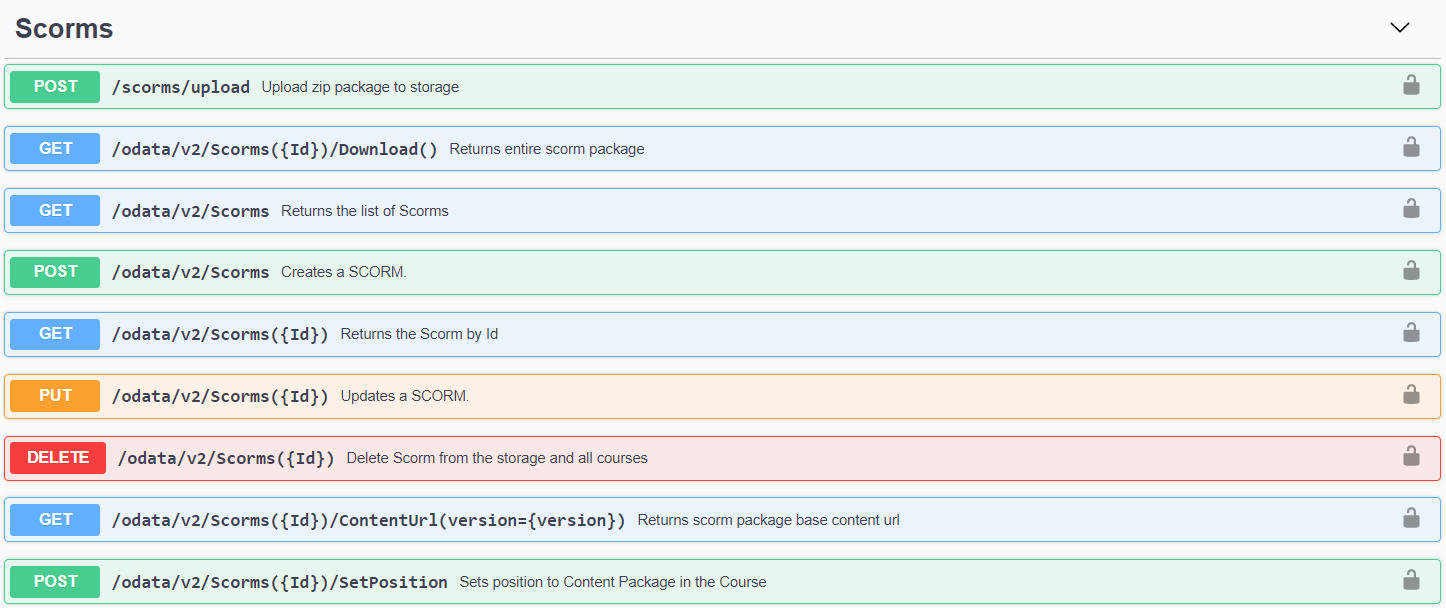Viewport: 1446px width, 608px height.
Task: Click the 'Returns the list of Scorms' description
Action: click(x=364, y=211)
